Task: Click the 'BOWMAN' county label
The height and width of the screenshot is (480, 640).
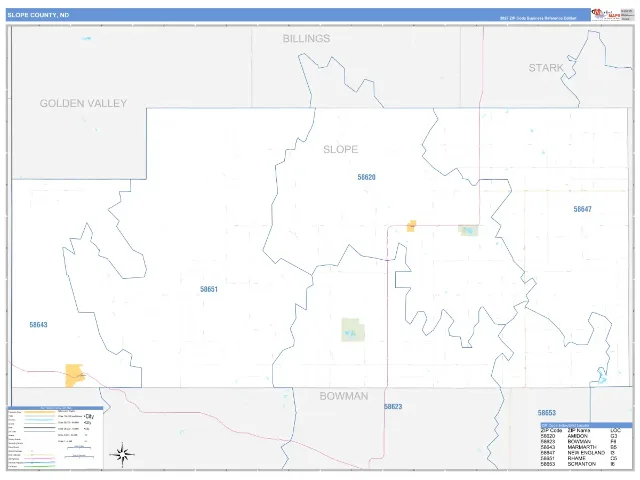Action: tap(344, 396)
